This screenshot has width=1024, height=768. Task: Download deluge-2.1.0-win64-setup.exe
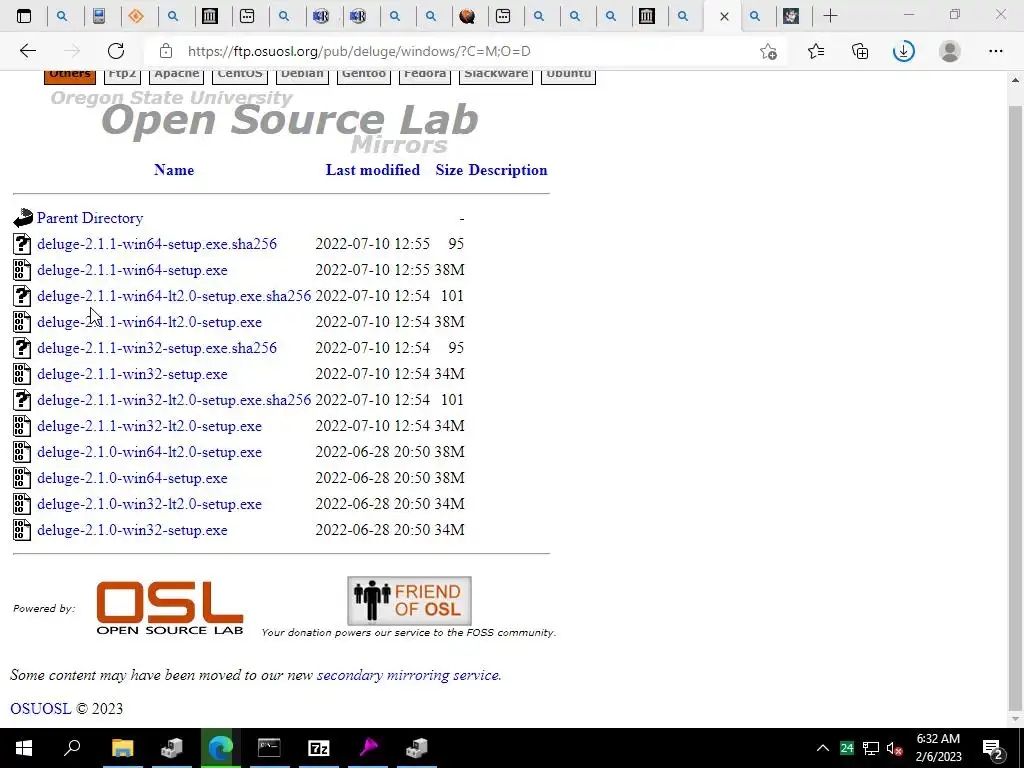click(133, 478)
